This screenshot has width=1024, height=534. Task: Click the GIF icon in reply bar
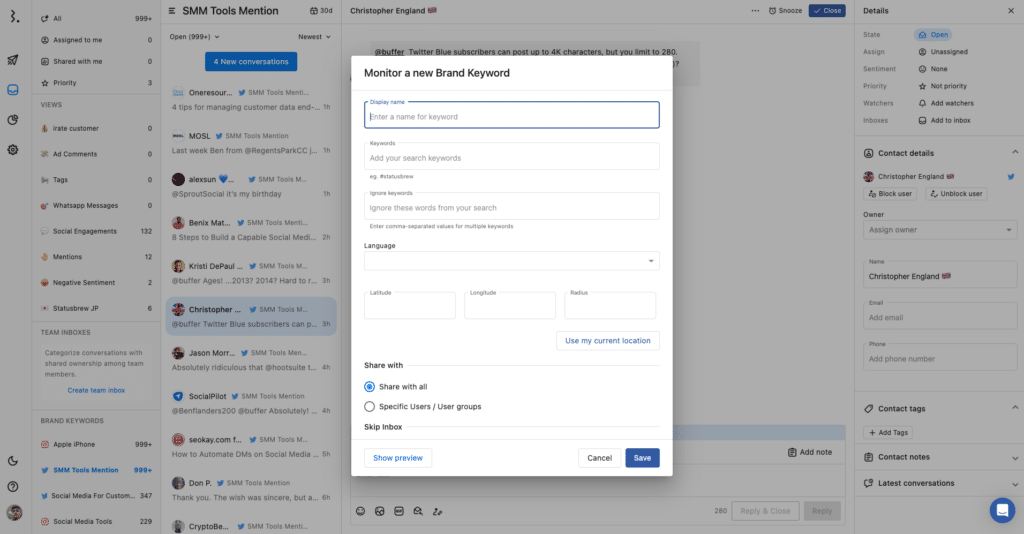tap(399, 511)
